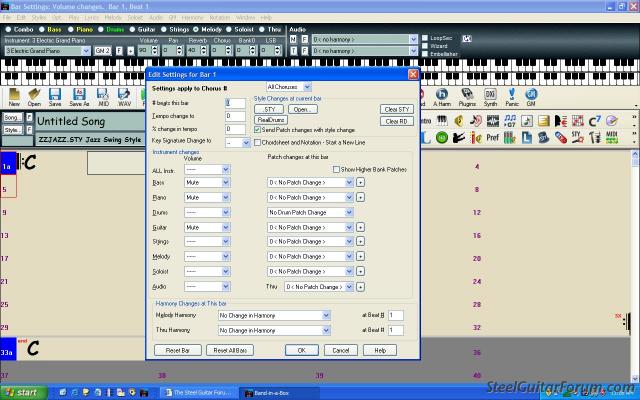The width and height of the screenshot is (640, 400).
Task: Click the Tempo change to input field
Action: (x=236, y=116)
